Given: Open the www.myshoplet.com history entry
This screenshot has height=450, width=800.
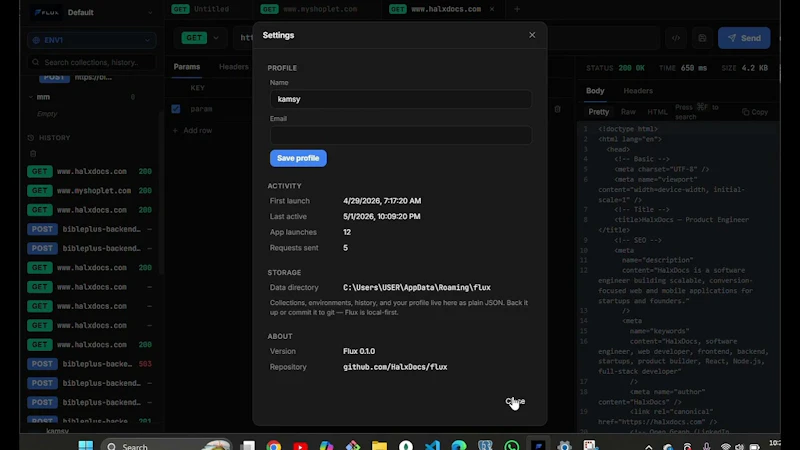Looking at the screenshot, I should click(90, 191).
